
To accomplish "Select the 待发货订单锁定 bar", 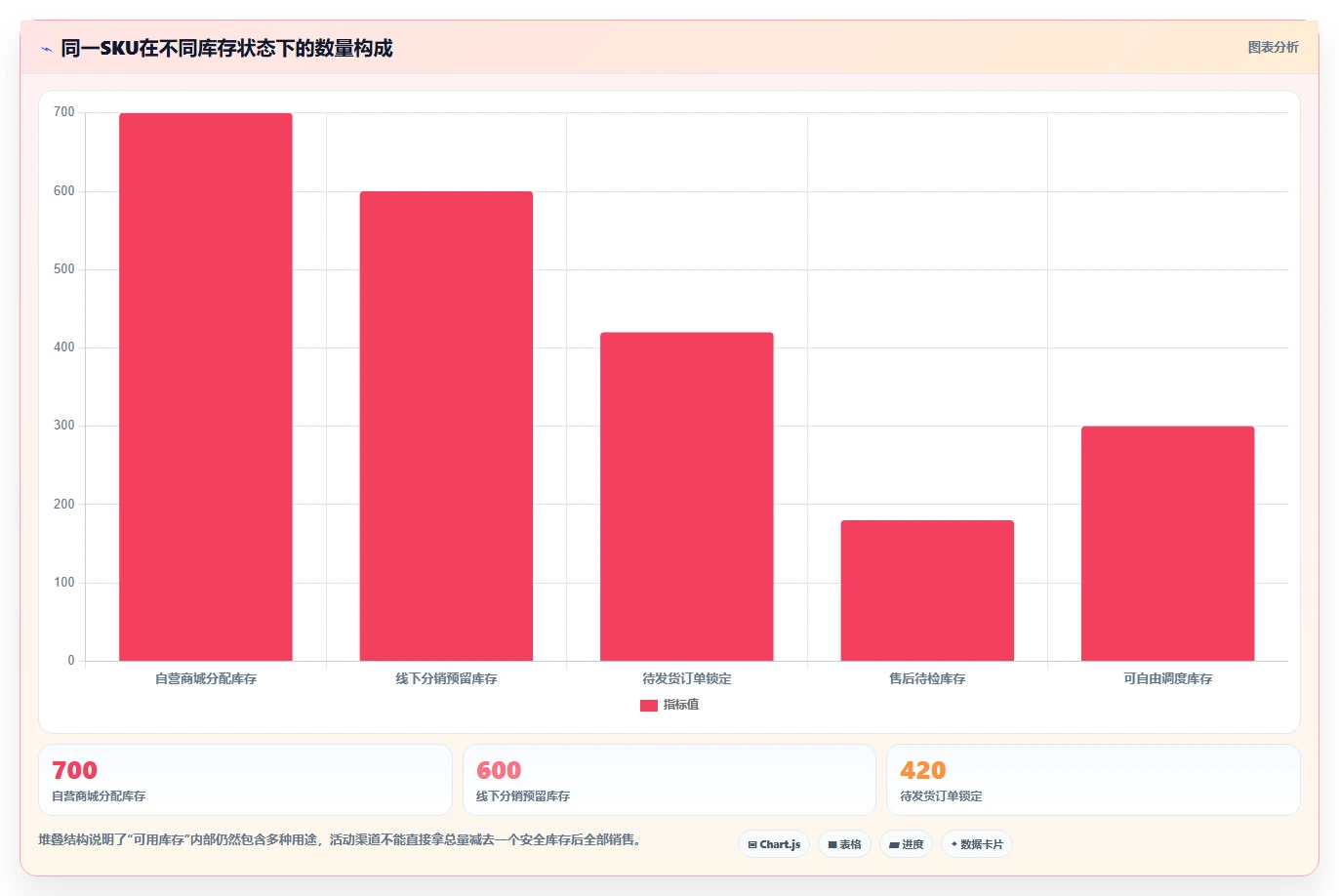I will pos(687,497).
